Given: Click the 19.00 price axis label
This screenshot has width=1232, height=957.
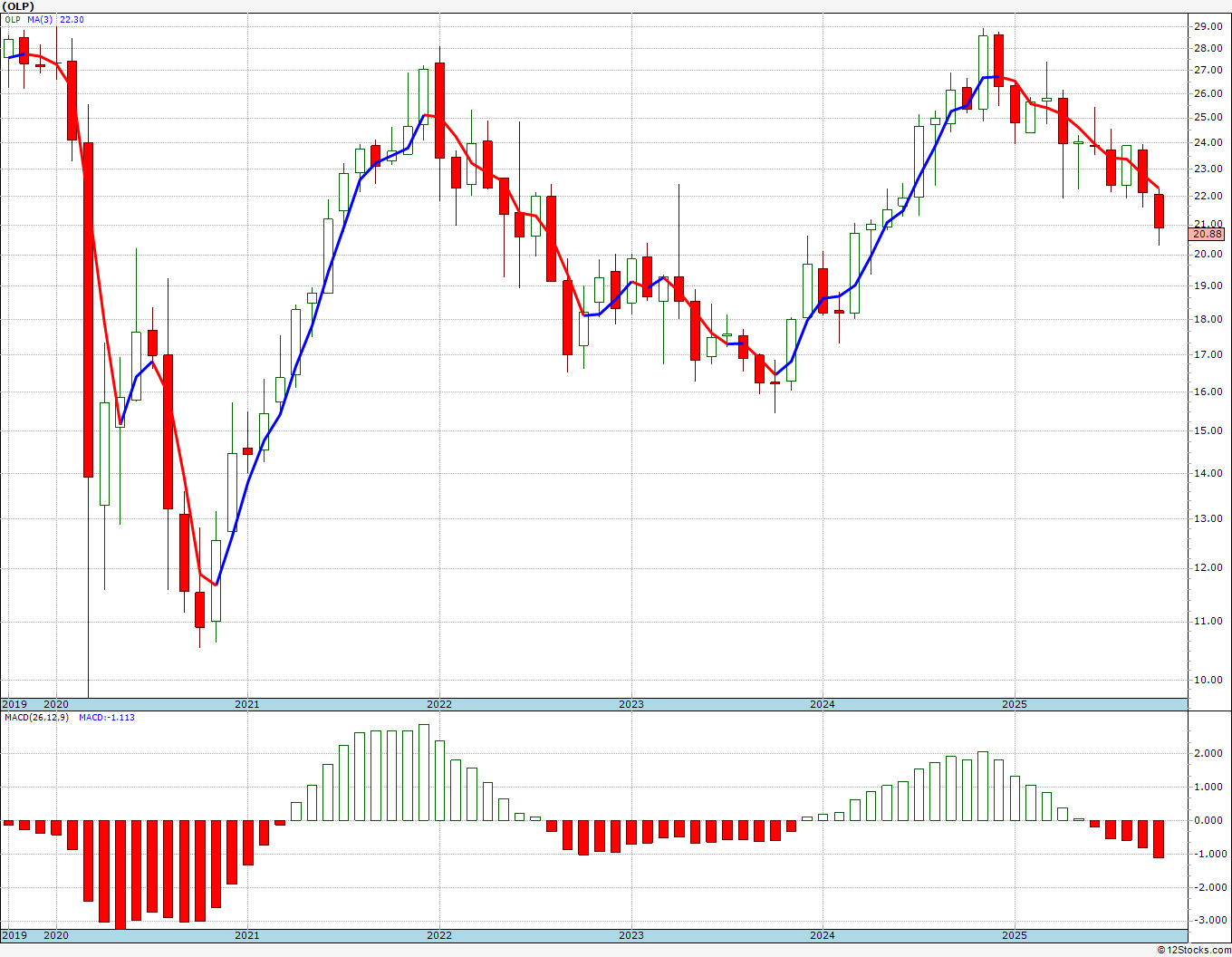Looking at the screenshot, I should (1208, 285).
